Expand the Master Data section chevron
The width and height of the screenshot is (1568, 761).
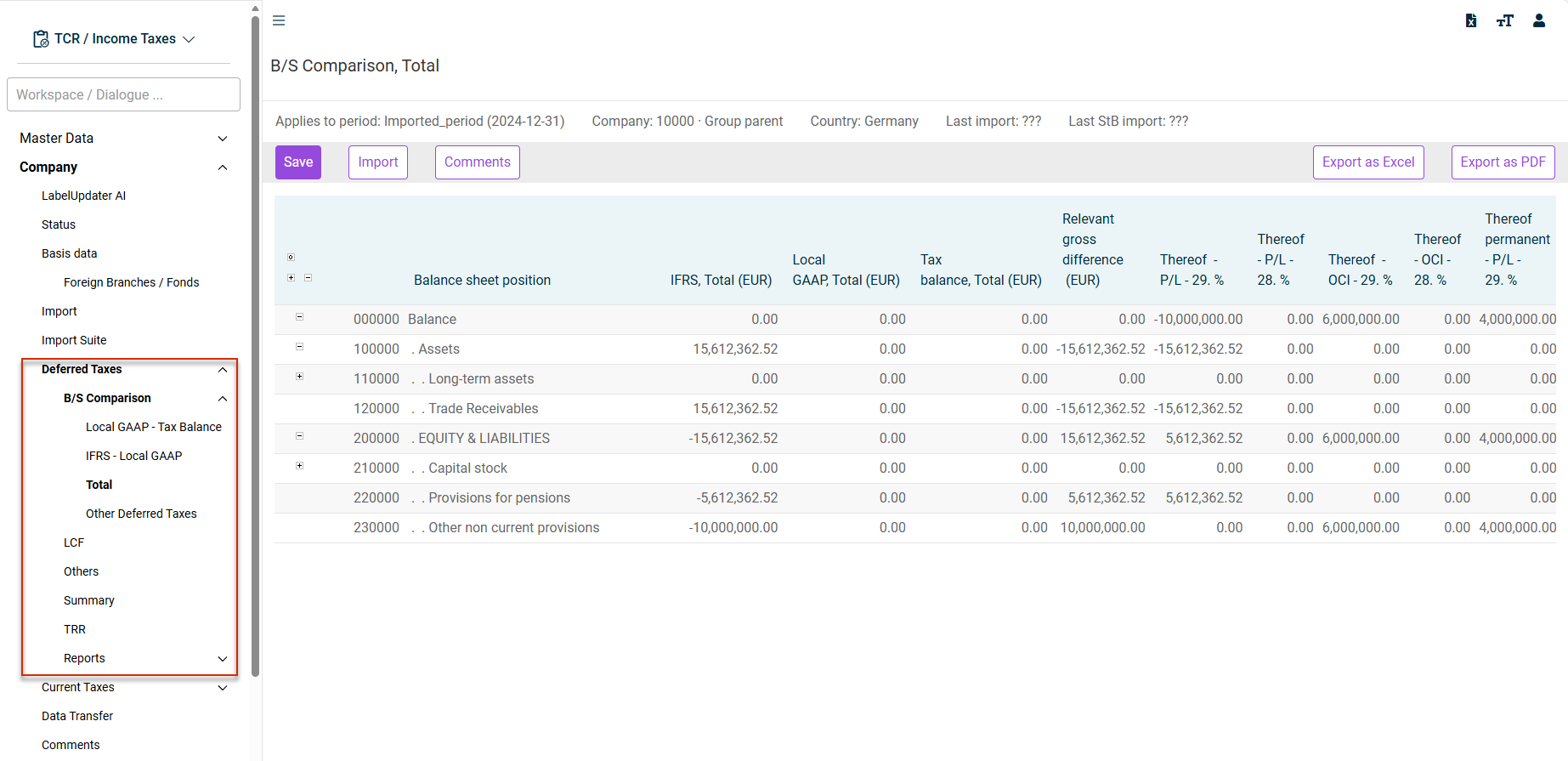click(223, 139)
